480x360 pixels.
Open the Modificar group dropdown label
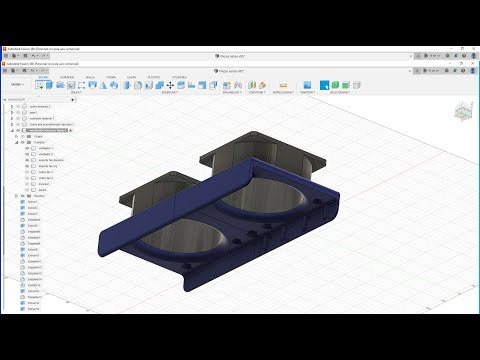pyautogui.click(x=170, y=92)
